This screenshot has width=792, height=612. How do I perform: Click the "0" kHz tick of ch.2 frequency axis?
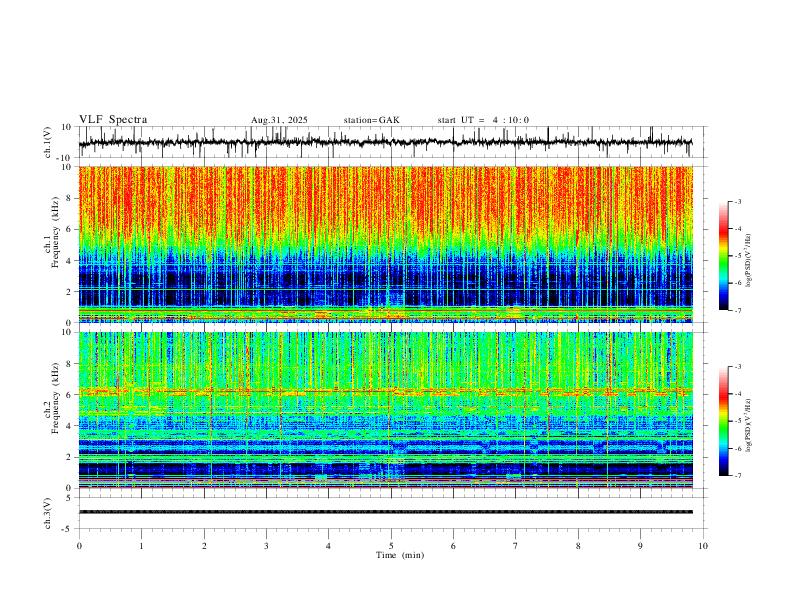coord(70,488)
